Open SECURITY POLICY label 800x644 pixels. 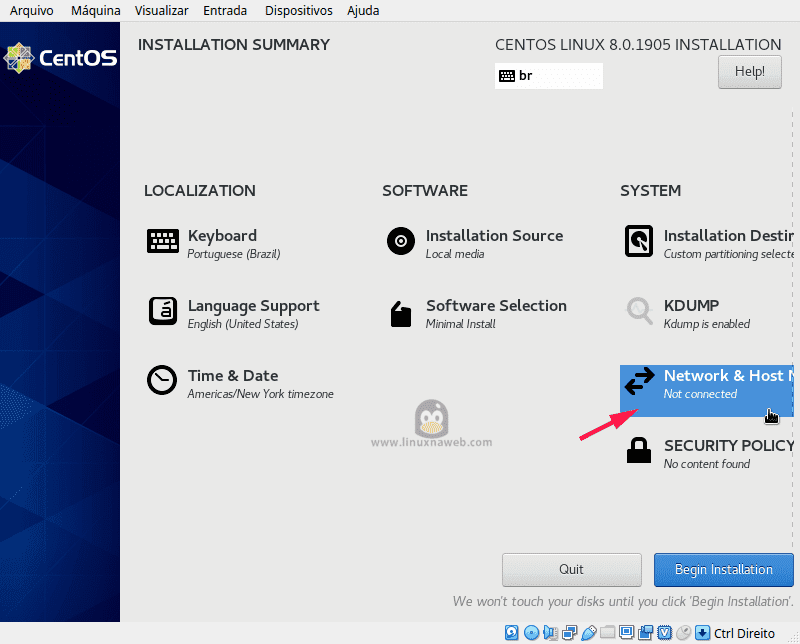coord(729,445)
